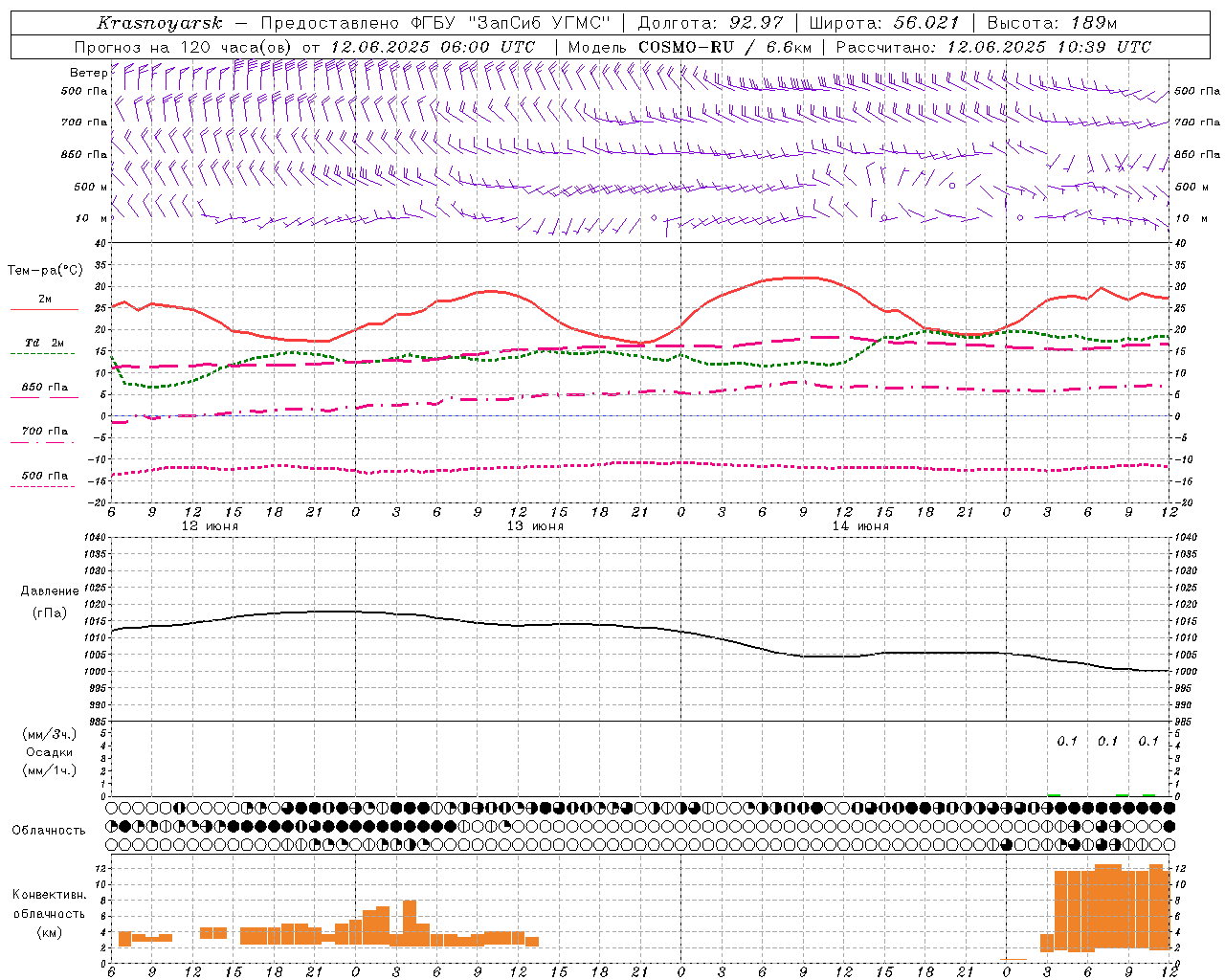Click the Осадки precipitation label
This screenshot has width=1225, height=980.
50,752
